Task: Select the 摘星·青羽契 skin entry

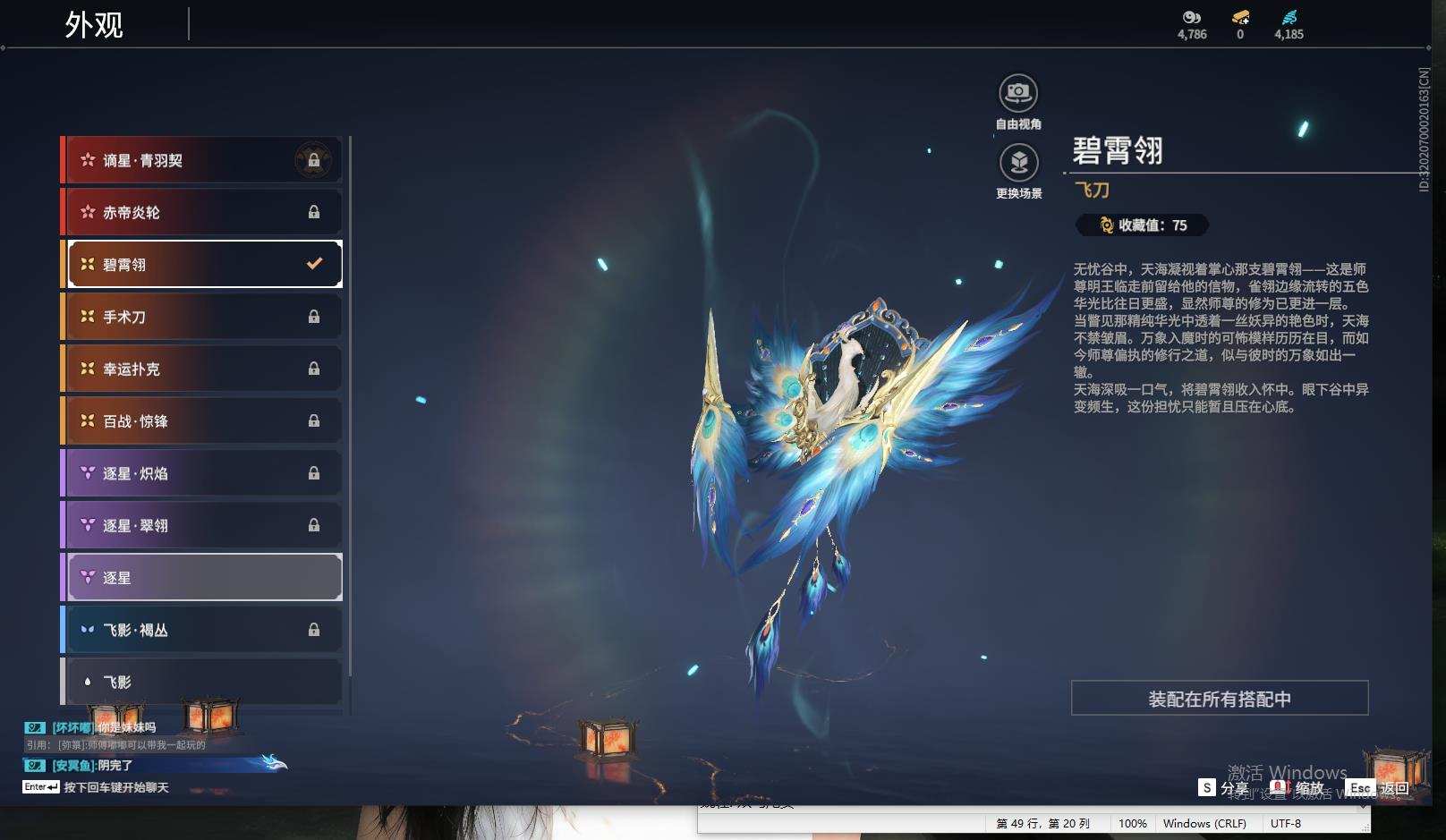Action: [201, 160]
